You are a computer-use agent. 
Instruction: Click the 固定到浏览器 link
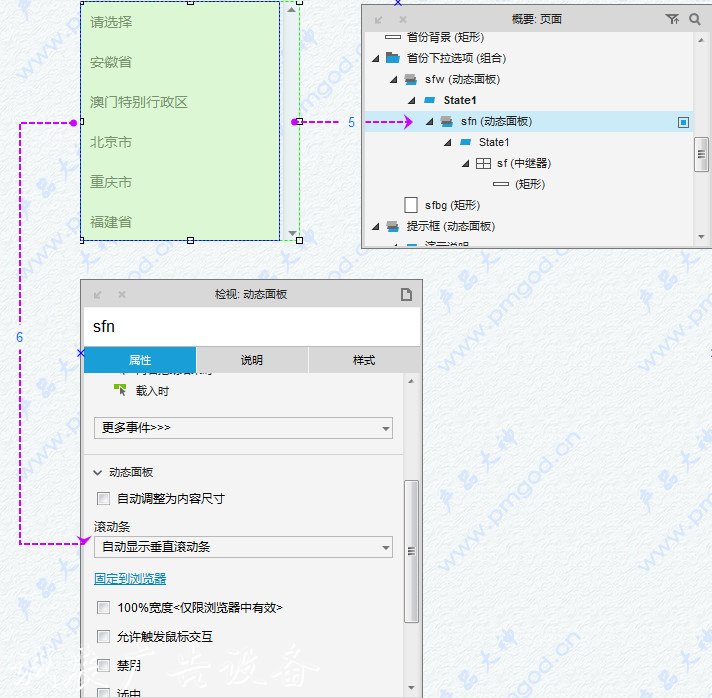click(x=130, y=579)
